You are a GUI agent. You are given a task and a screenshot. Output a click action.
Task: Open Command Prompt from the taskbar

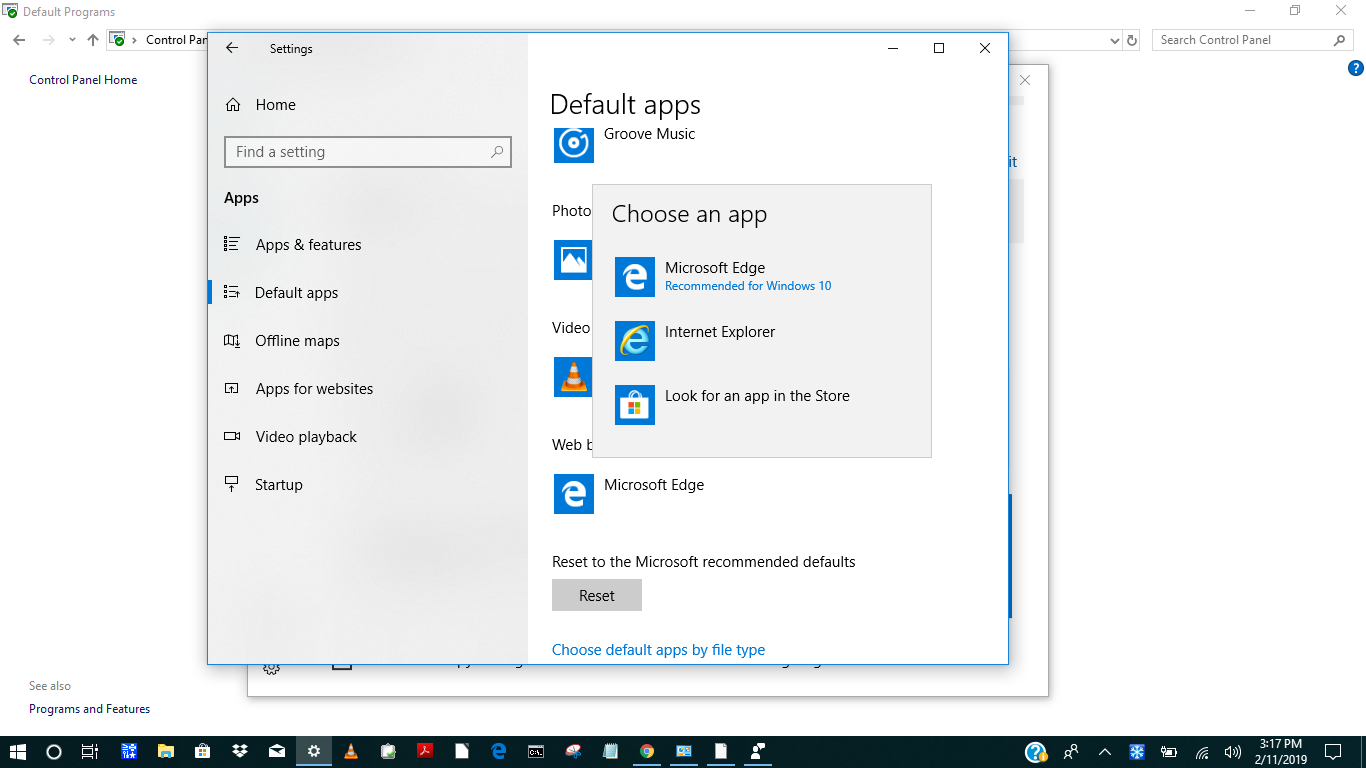point(536,751)
